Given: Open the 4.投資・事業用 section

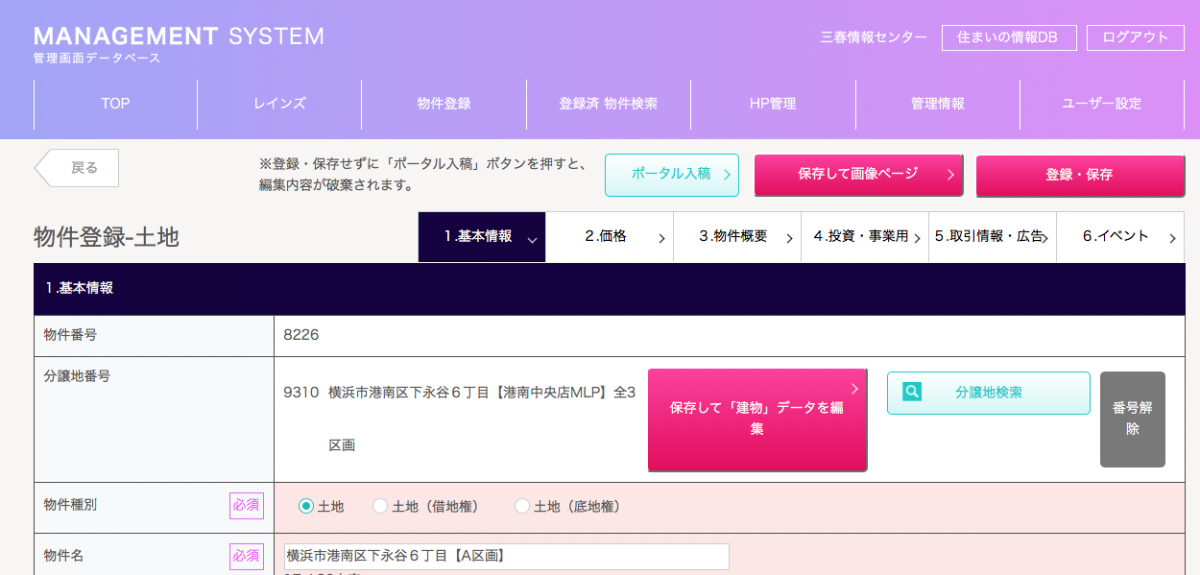Looking at the screenshot, I should pos(864,237).
